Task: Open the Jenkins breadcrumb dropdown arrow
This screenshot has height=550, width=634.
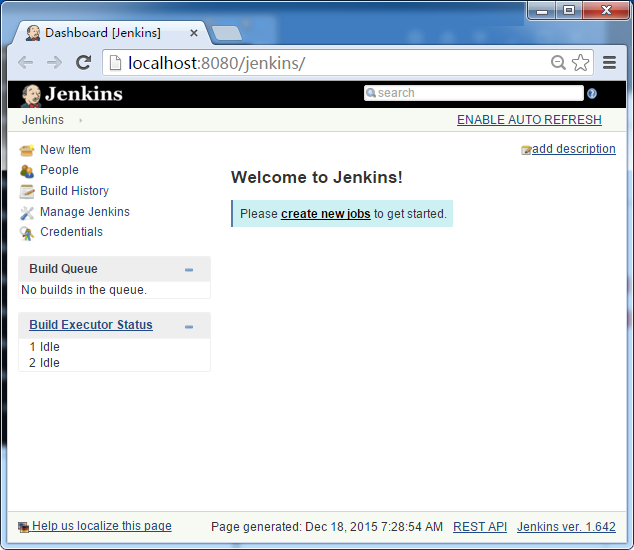Action: tap(80, 120)
